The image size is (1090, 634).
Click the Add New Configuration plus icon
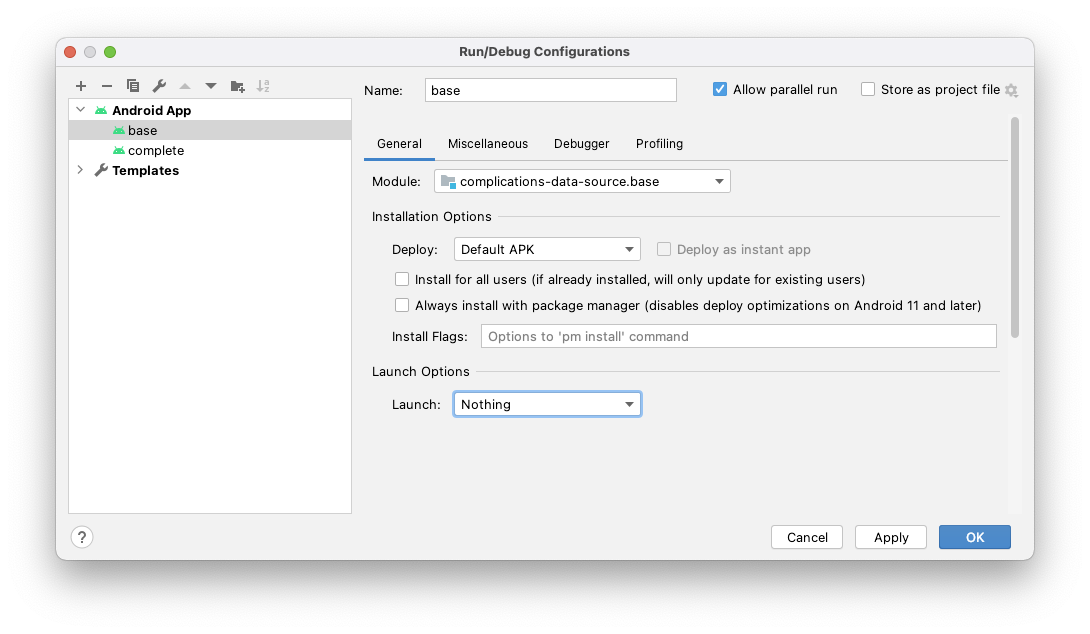81,87
